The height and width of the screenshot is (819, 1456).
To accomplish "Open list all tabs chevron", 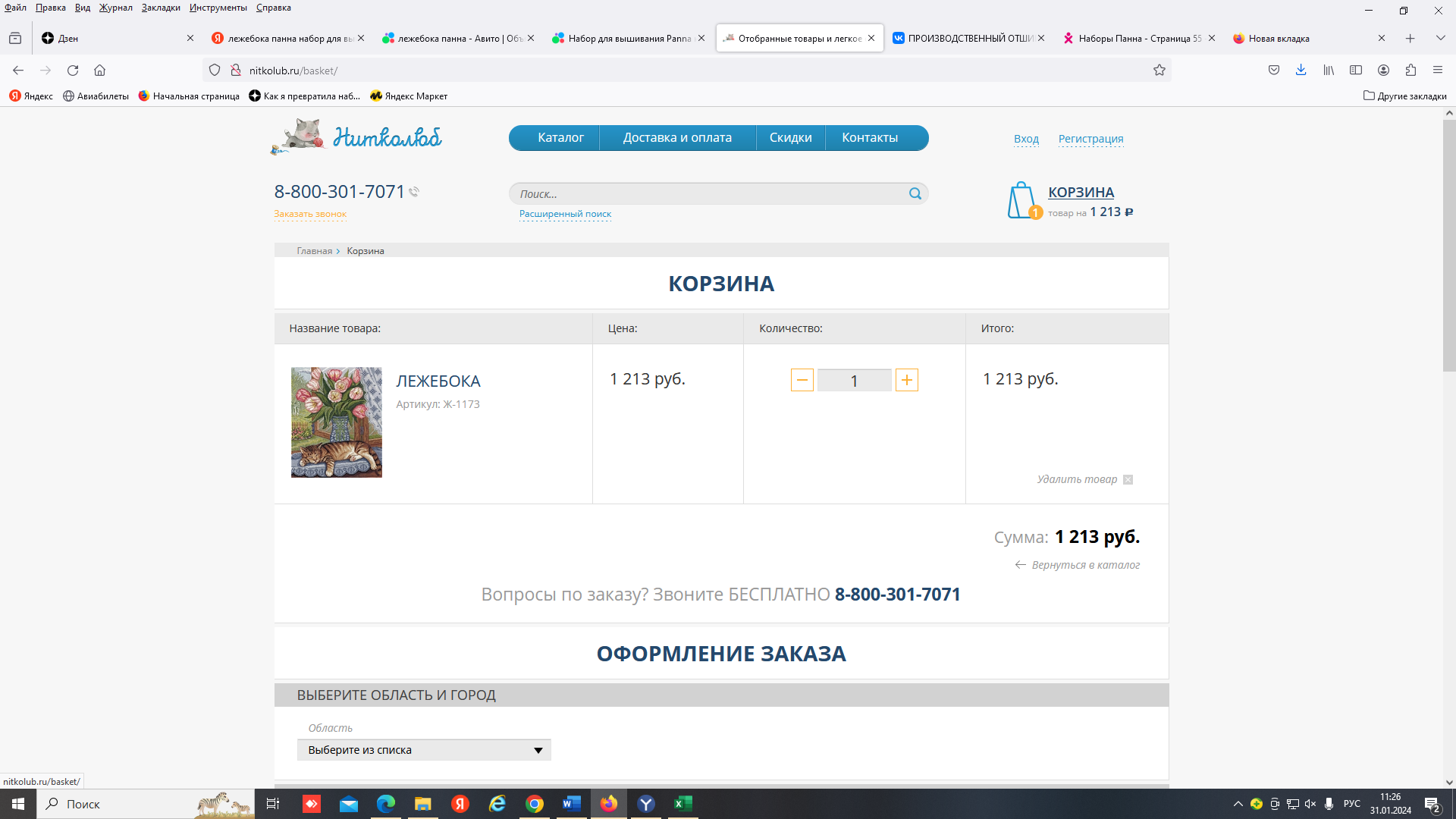I will pos(1440,38).
